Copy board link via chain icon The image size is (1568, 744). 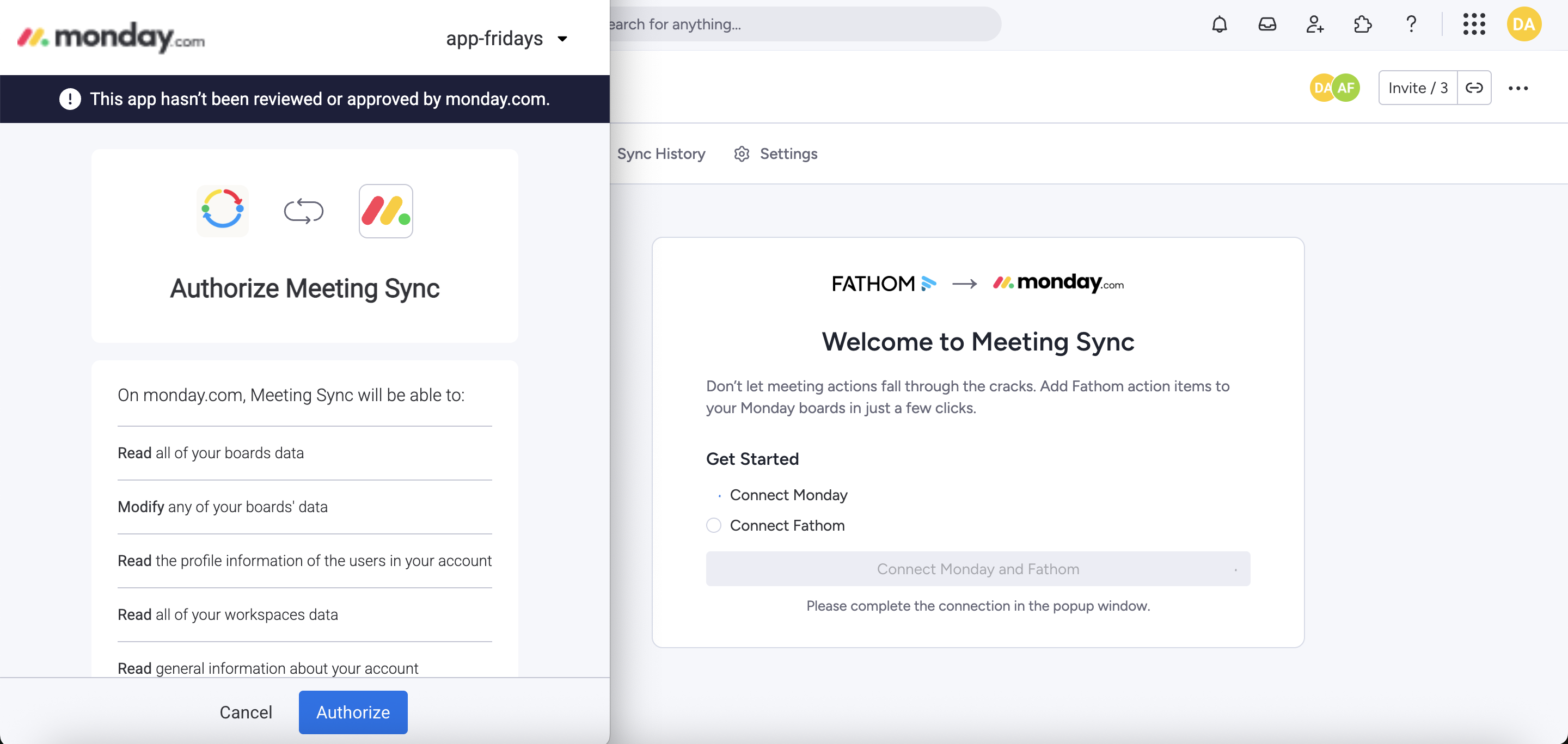(x=1474, y=88)
